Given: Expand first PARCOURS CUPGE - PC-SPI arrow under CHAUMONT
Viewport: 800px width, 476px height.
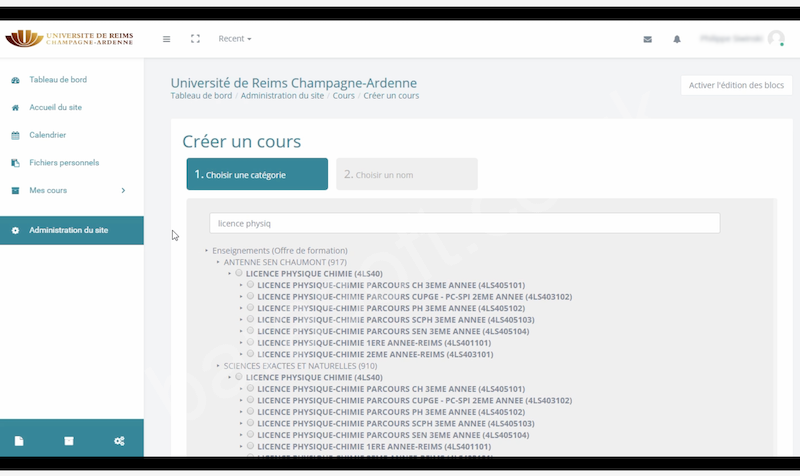Looking at the screenshot, I should 241,297.
